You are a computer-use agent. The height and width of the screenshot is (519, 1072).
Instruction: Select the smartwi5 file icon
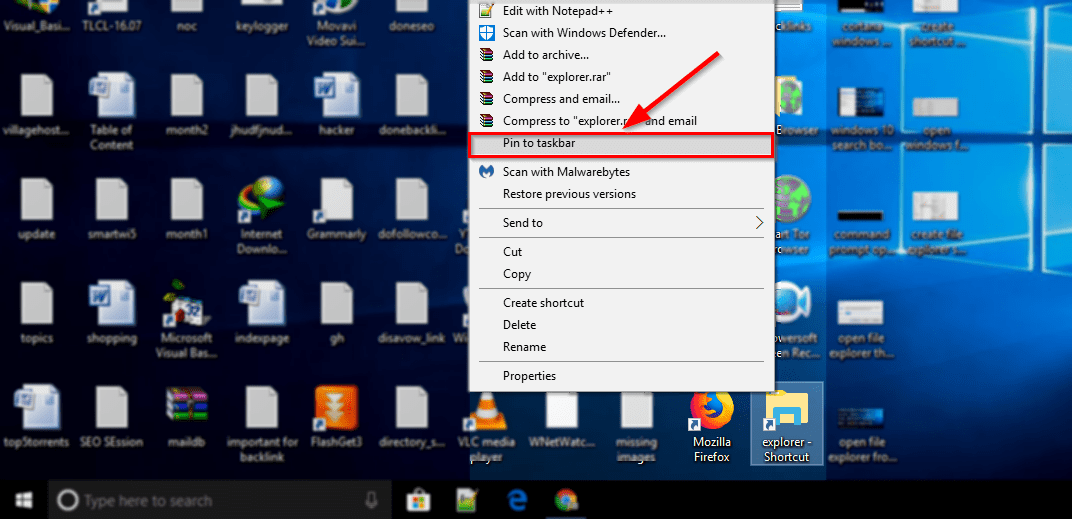(111, 211)
